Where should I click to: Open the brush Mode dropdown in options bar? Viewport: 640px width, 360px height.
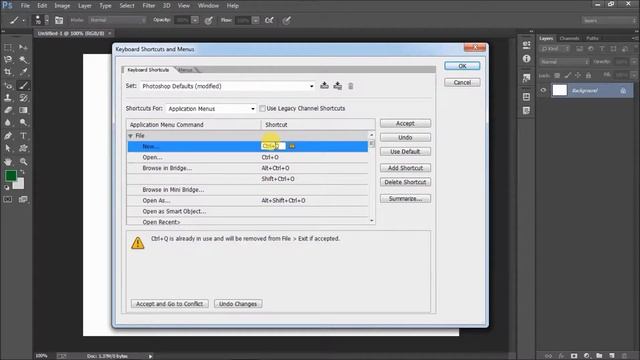pos(118,20)
